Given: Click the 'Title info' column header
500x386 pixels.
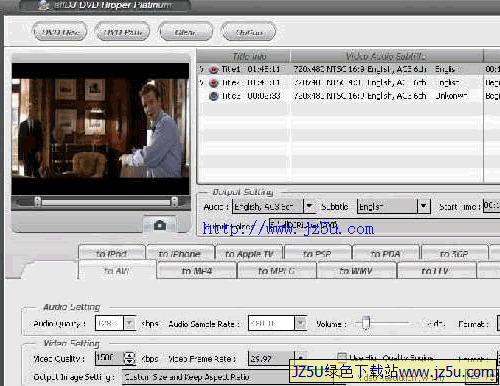Looking at the screenshot, I should 243,56.
